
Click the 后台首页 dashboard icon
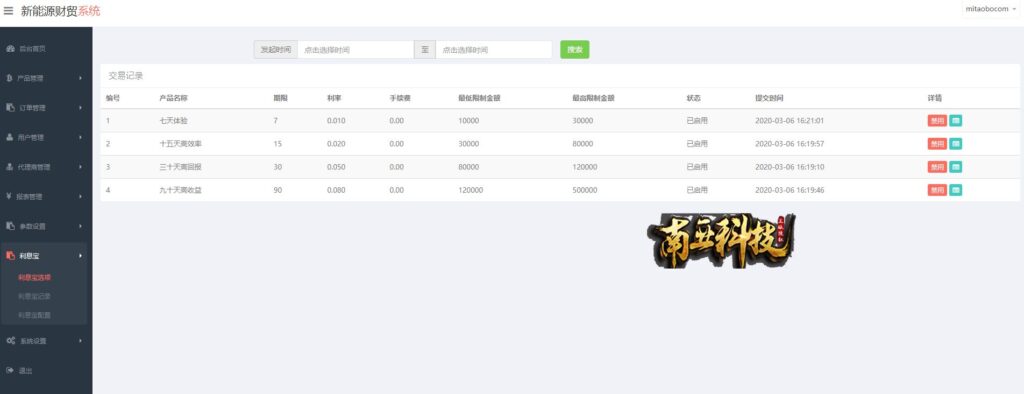[x=10, y=49]
